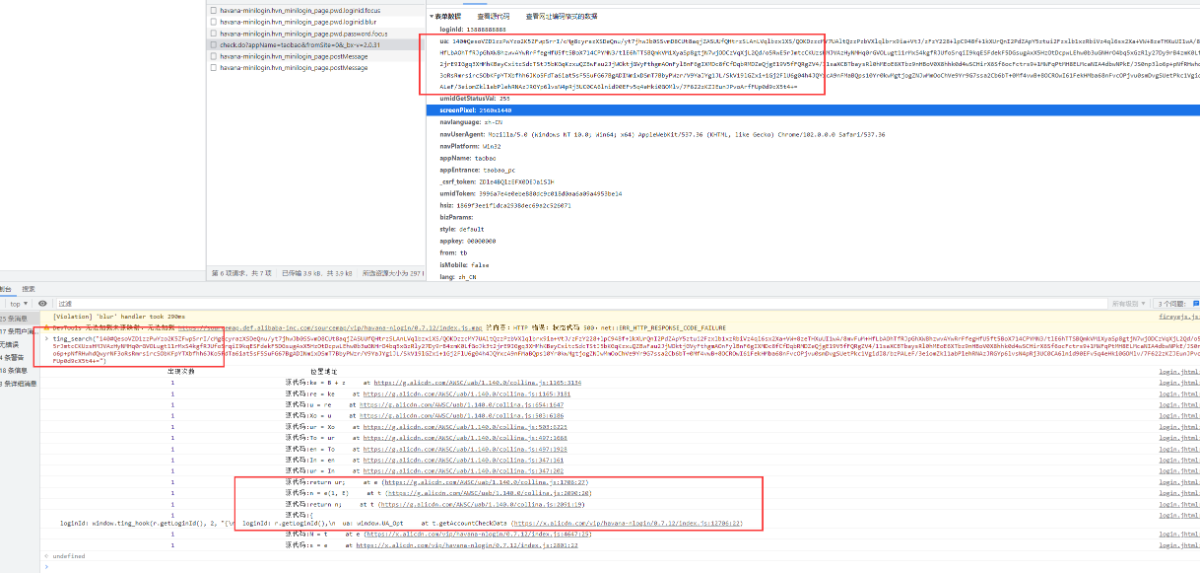
Task: Click 查看网址编码格式的数据 link
Action: [563, 17]
